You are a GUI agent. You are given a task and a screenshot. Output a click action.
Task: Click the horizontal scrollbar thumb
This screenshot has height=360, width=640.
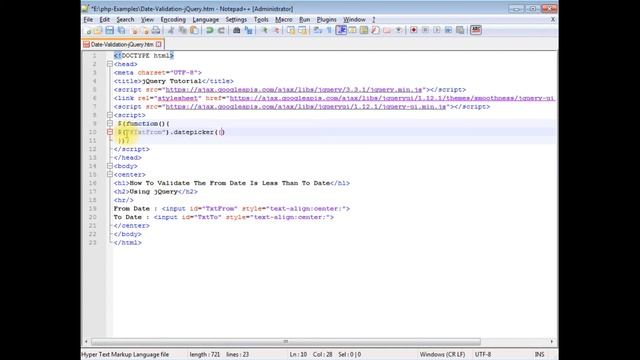coord(286,341)
